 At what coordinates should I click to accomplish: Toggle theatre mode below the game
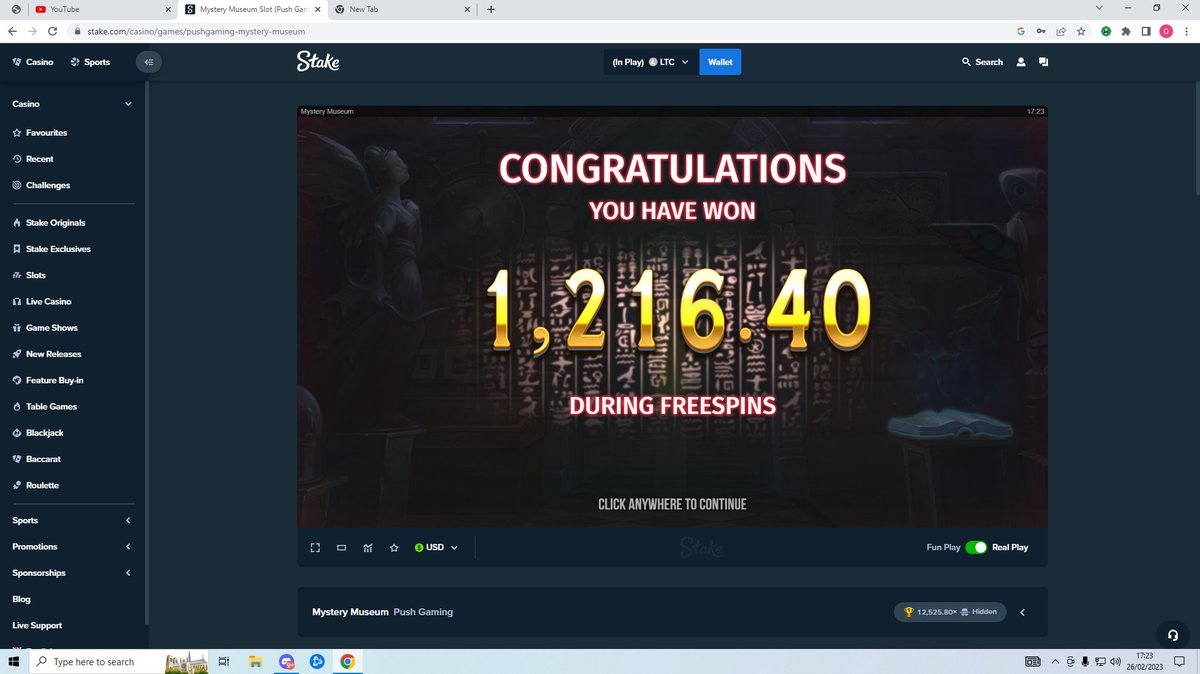pyautogui.click(x=341, y=547)
